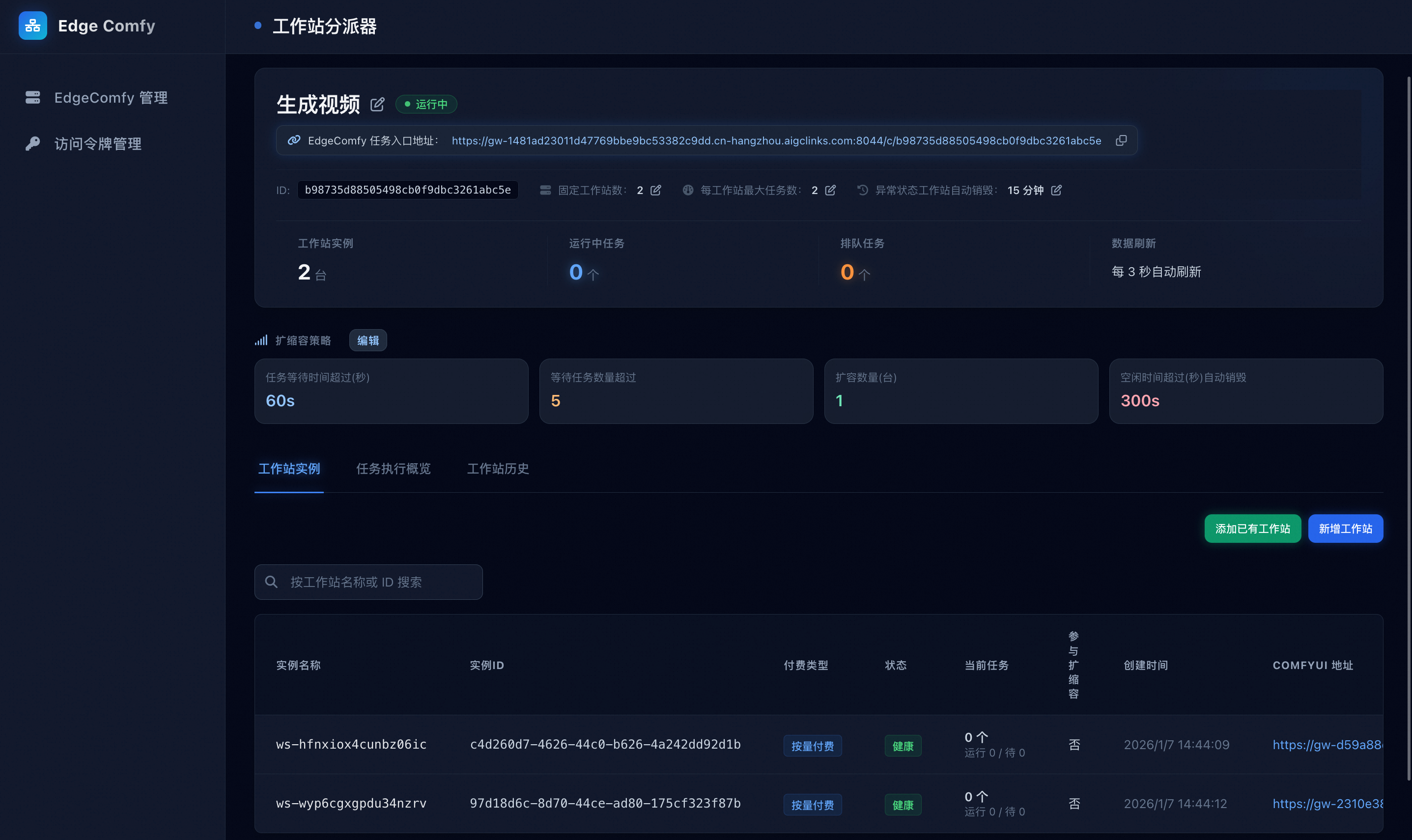Click the 新增工作站 button
Image resolution: width=1412 pixels, height=840 pixels.
1345,529
